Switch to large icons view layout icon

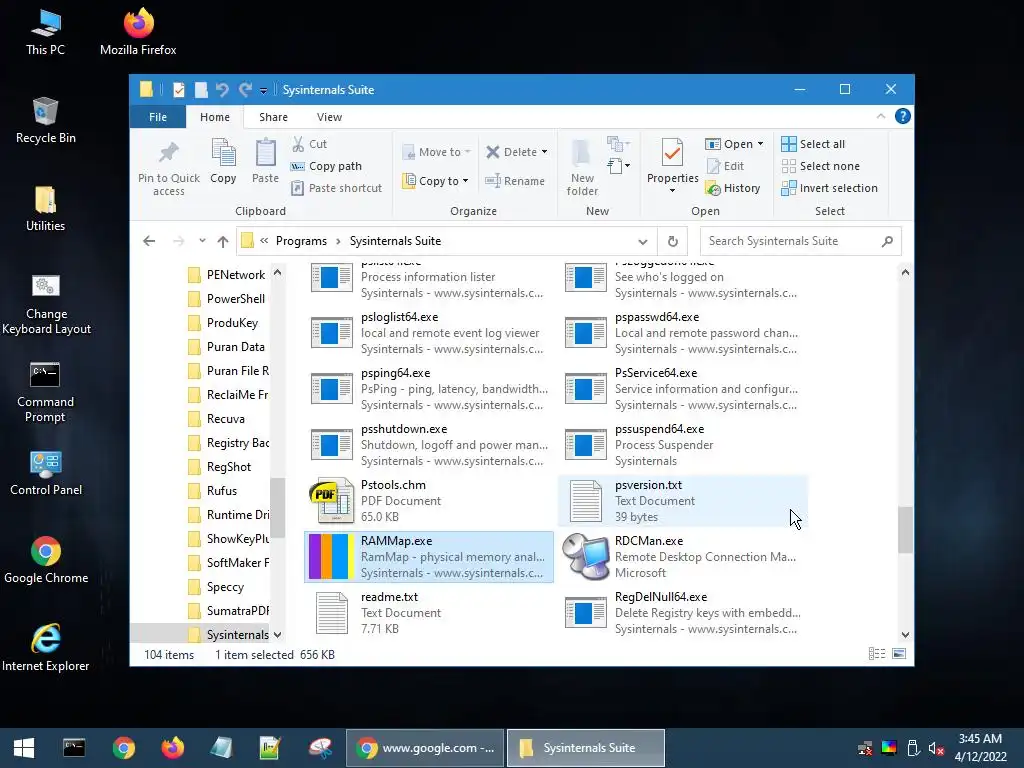coord(899,654)
